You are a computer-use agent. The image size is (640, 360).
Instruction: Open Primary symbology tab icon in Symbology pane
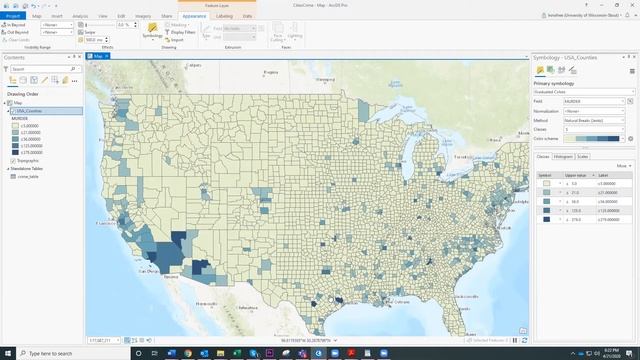(540, 70)
